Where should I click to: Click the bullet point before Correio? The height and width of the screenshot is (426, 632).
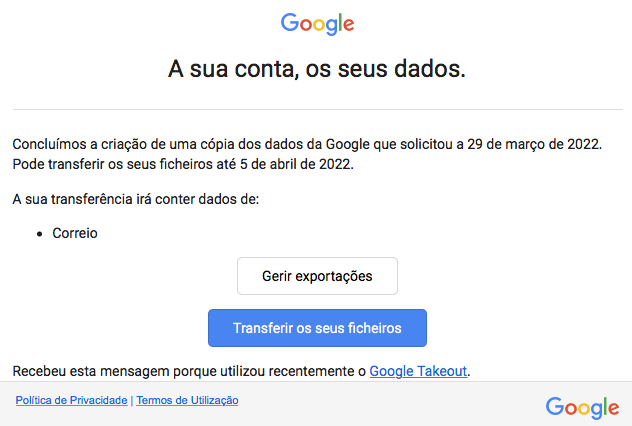pos(40,234)
